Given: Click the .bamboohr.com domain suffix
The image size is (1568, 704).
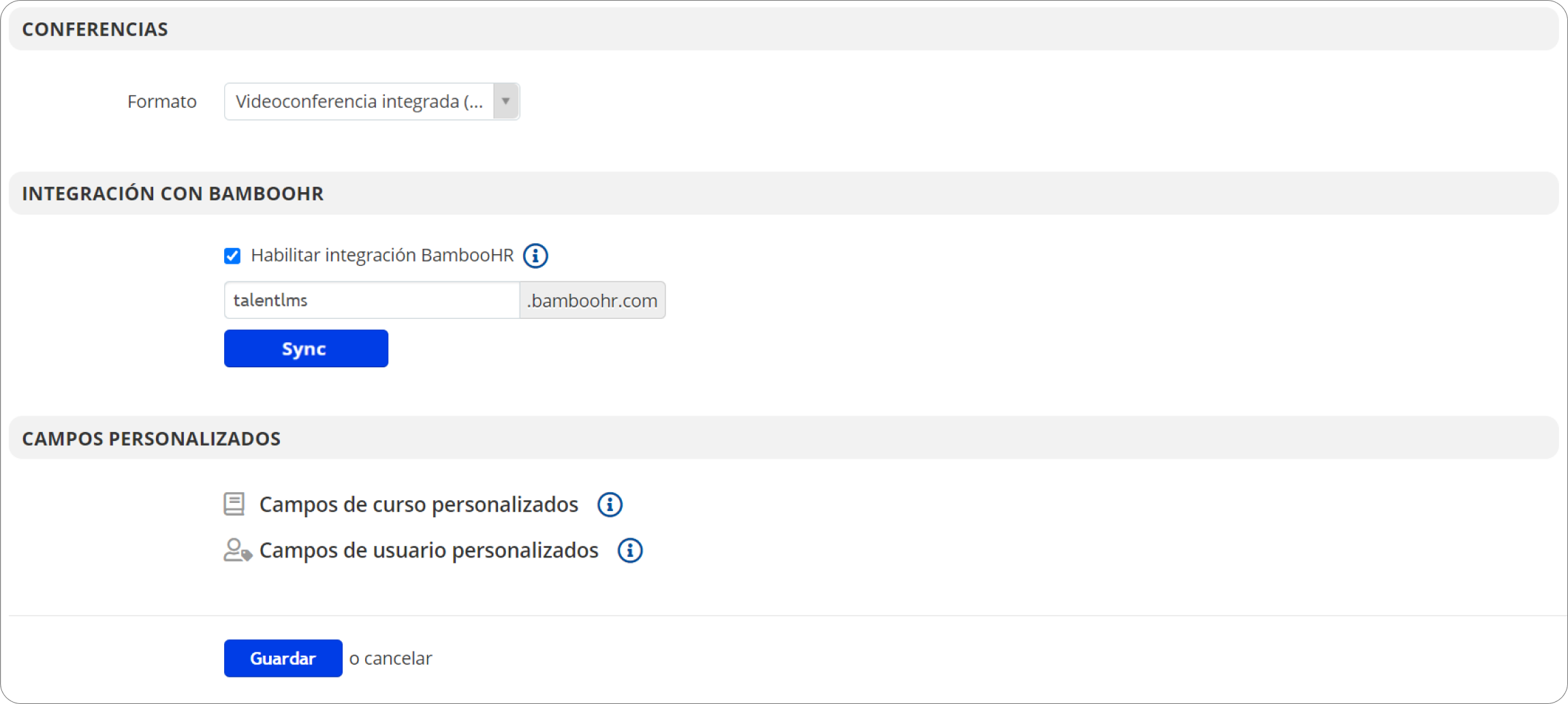Looking at the screenshot, I should pyautogui.click(x=592, y=301).
